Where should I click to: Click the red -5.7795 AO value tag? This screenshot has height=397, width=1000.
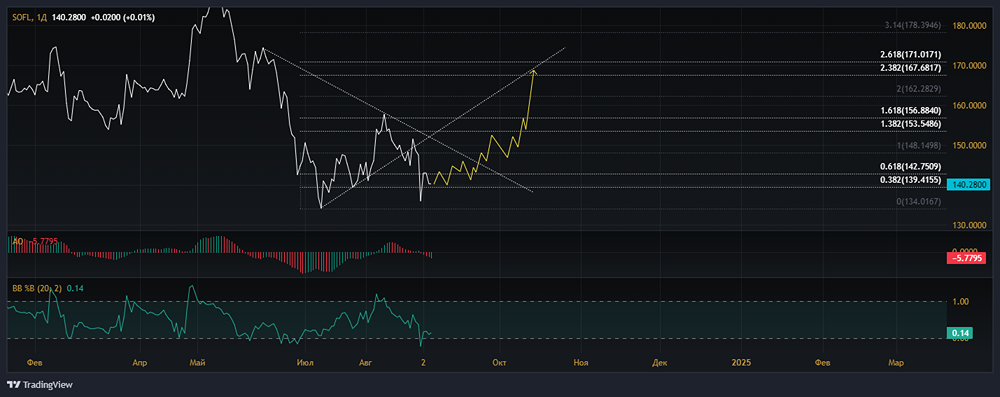click(x=967, y=258)
